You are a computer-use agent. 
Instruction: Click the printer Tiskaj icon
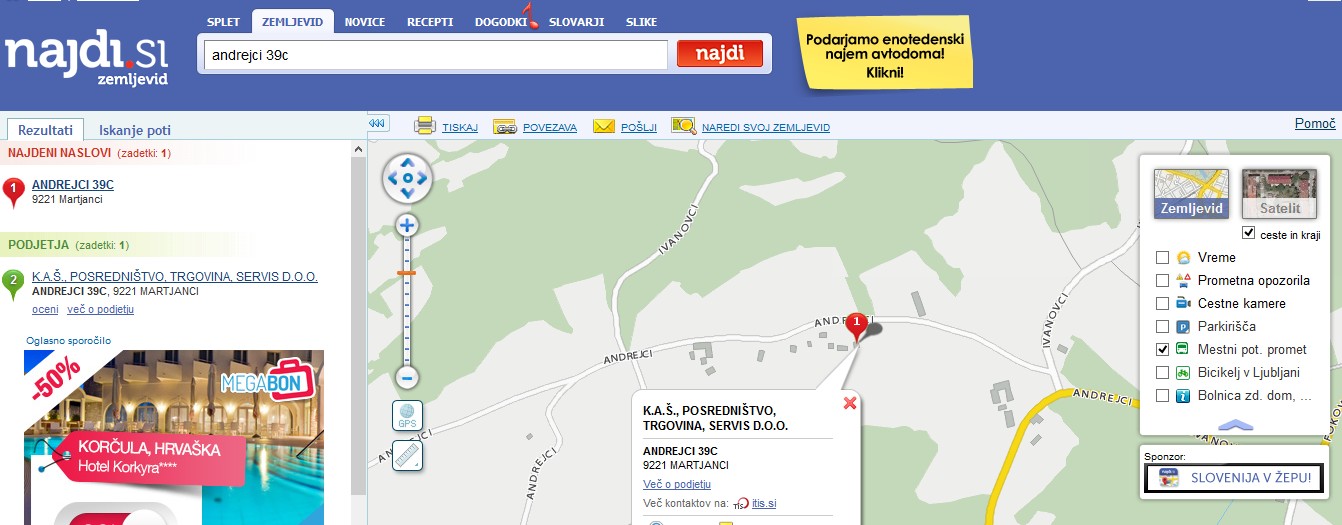[x=425, y=126]
